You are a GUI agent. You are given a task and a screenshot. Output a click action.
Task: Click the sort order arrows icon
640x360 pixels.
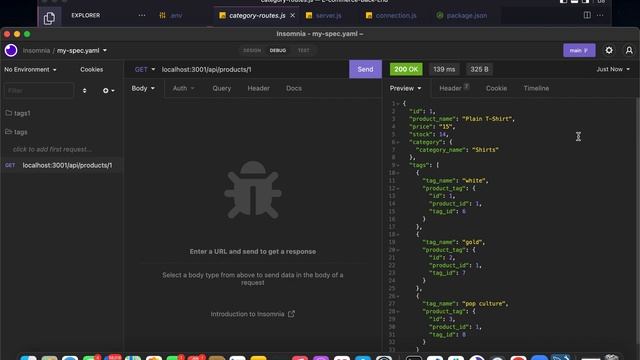coord(84,91)
